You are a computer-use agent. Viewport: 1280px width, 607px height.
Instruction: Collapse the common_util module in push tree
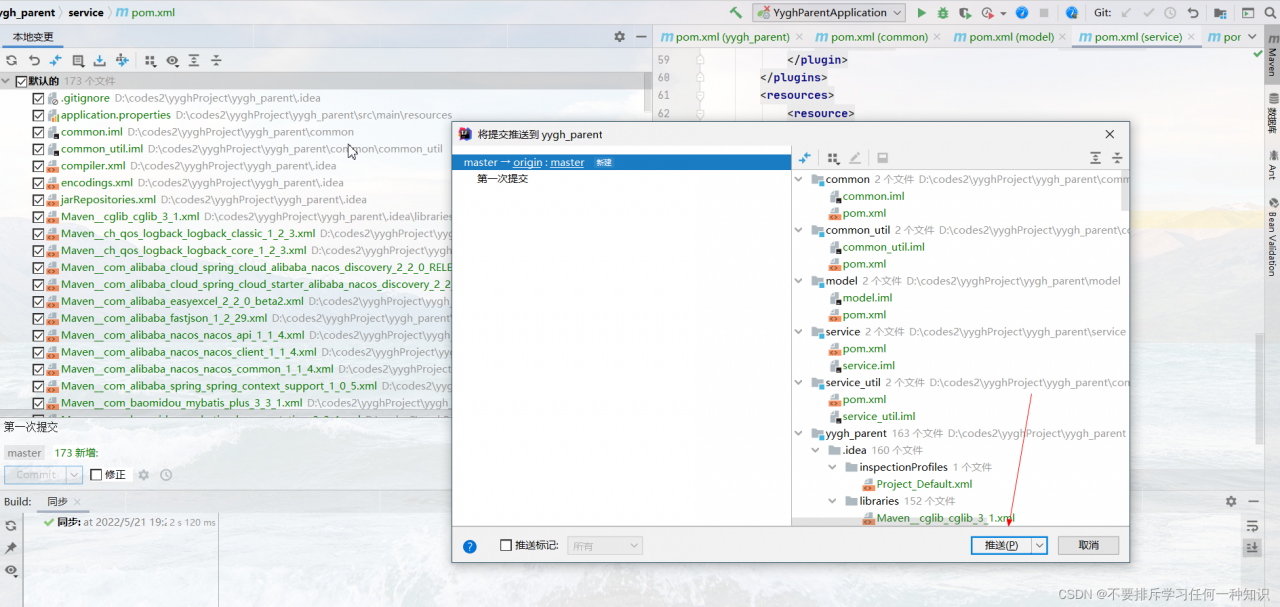coord(799,231)
